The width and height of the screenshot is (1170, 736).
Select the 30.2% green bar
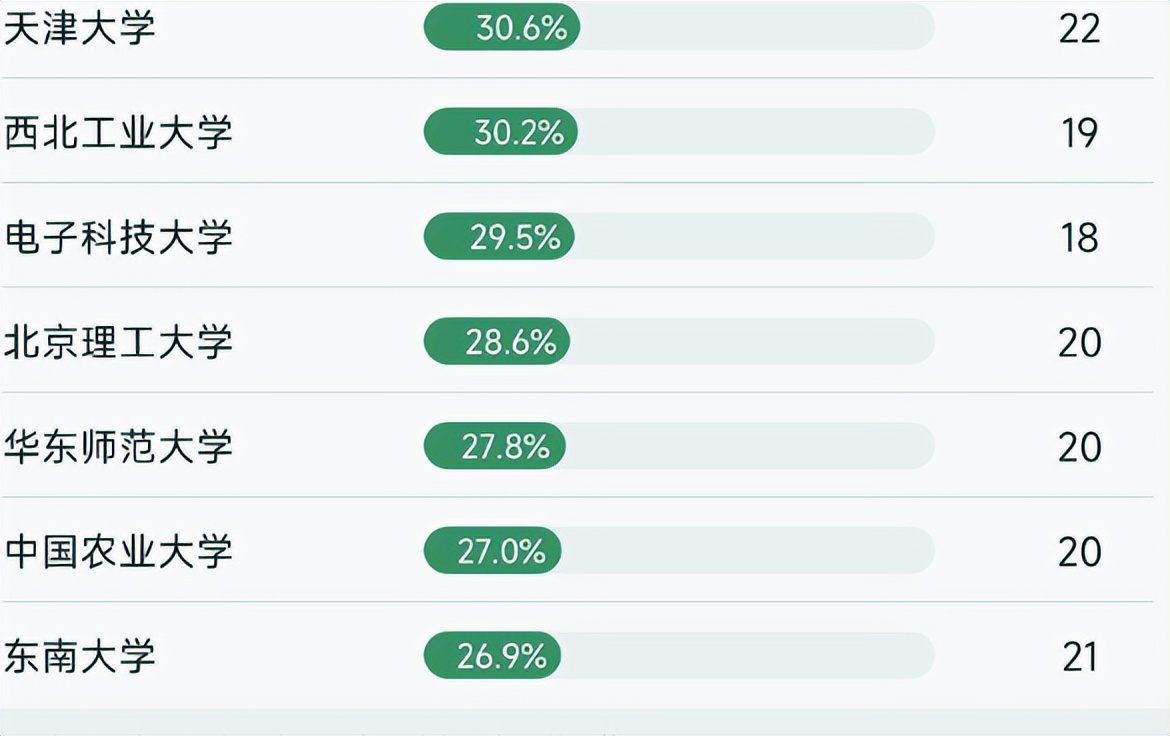point(501,132)
